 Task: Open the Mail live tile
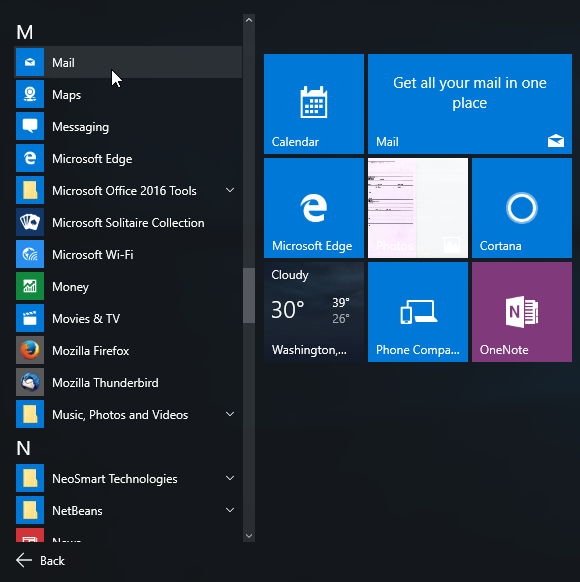(x=470, y=104)
